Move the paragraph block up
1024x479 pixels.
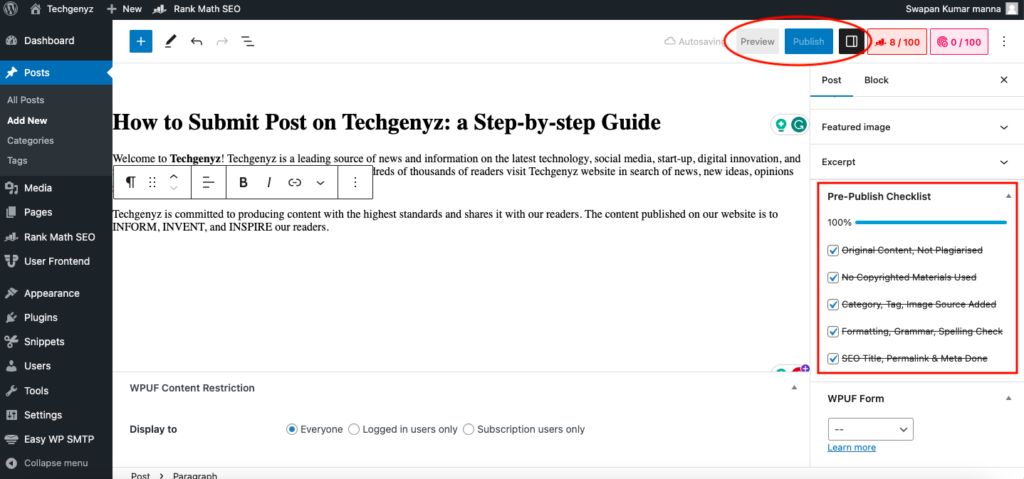174,176
